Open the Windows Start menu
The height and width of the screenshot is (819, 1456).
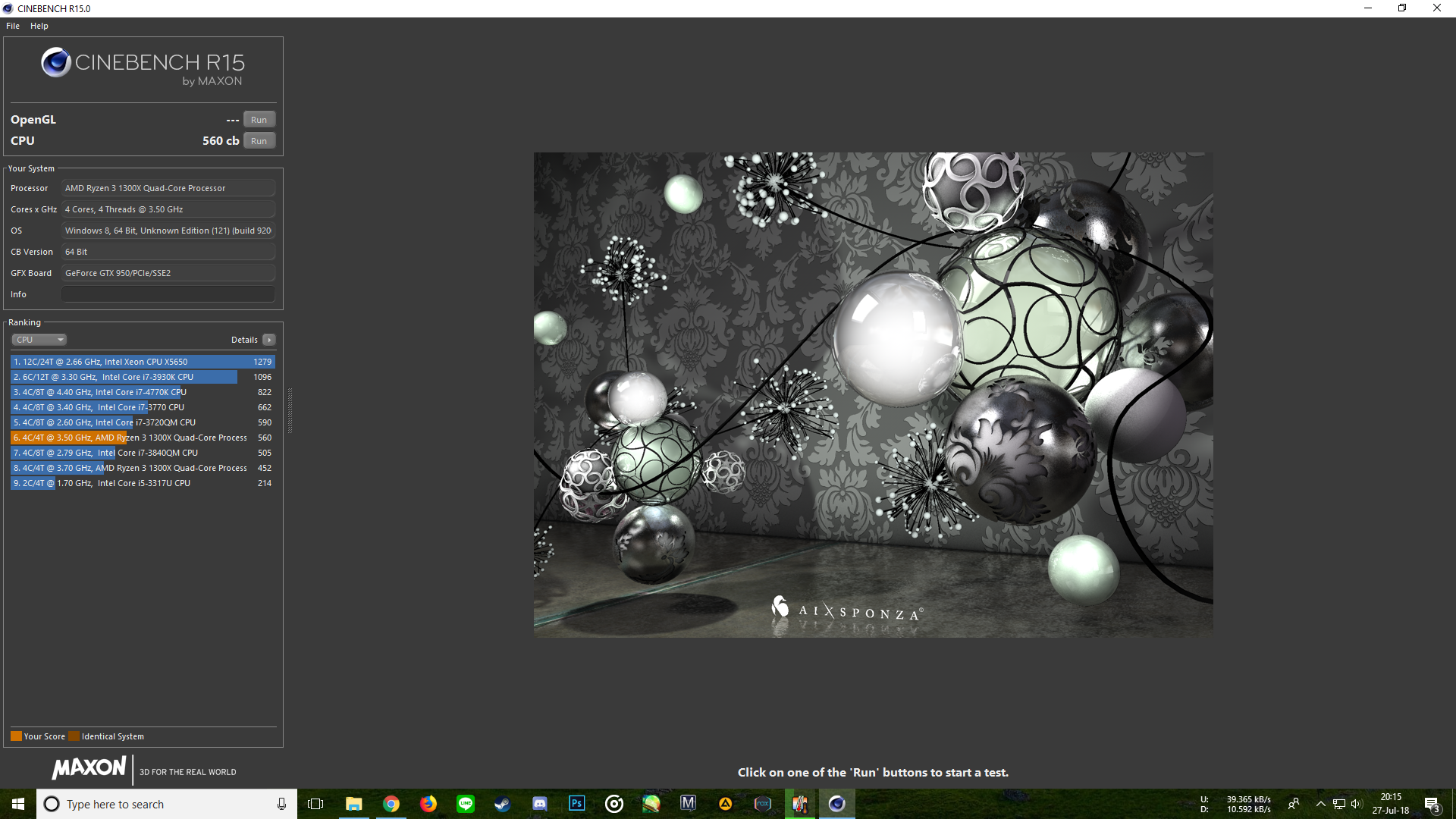point(18,804)
